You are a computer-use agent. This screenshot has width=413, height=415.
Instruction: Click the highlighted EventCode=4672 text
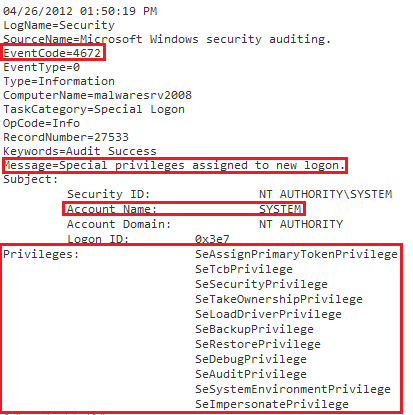(x=52, y=53)
